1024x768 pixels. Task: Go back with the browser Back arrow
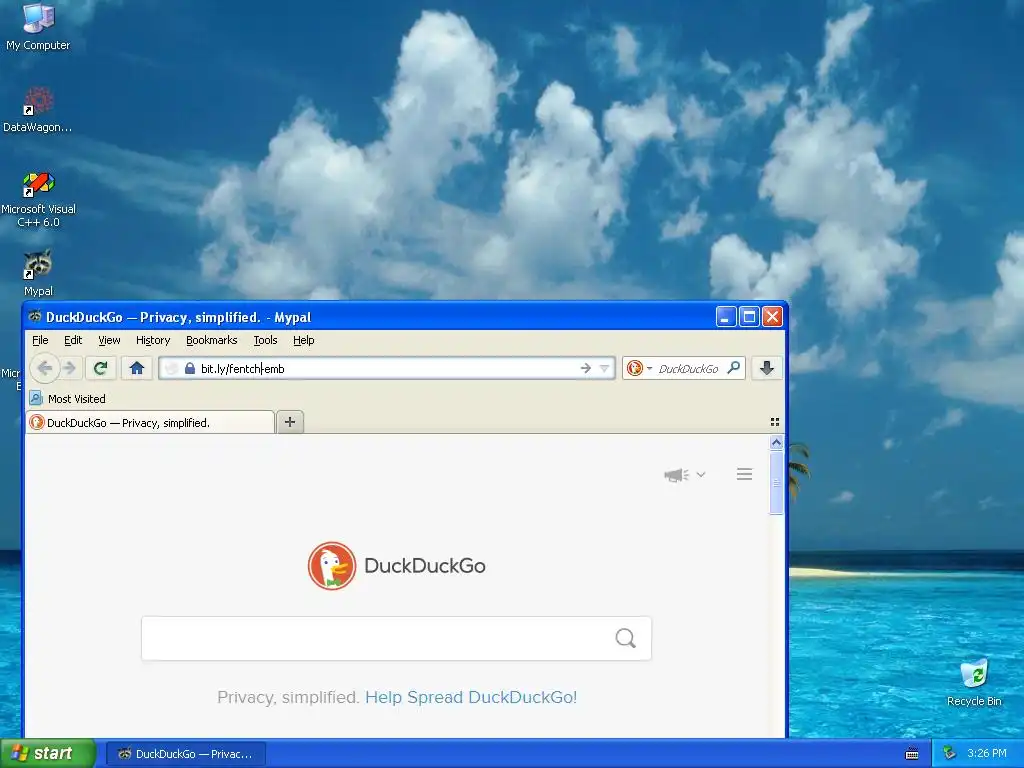(44, 368)
